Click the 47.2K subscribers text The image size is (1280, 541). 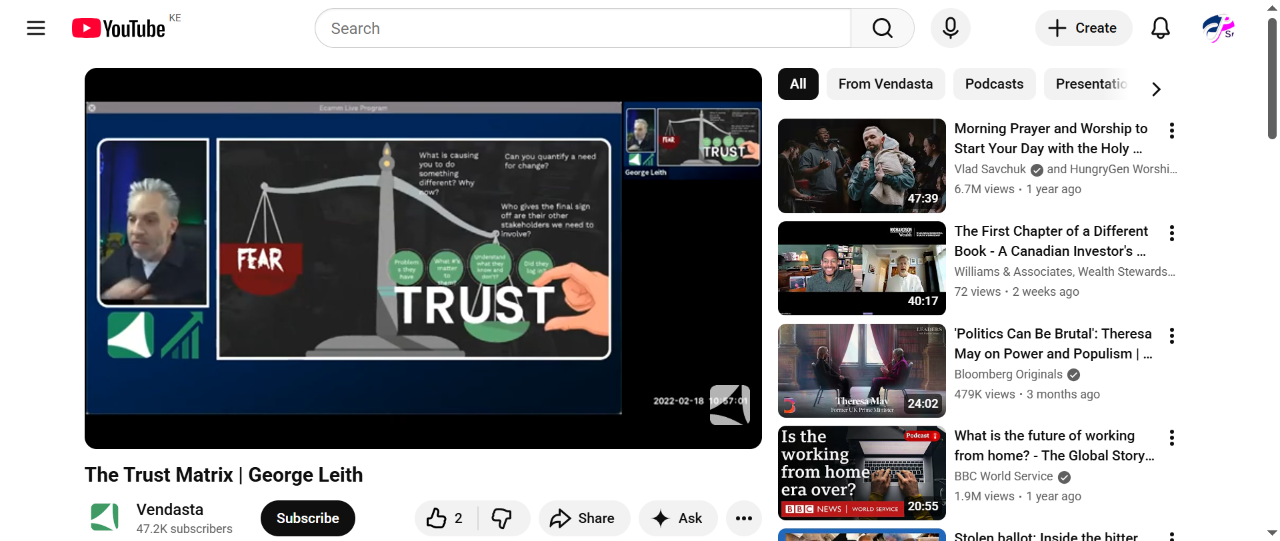coord(184,529)
